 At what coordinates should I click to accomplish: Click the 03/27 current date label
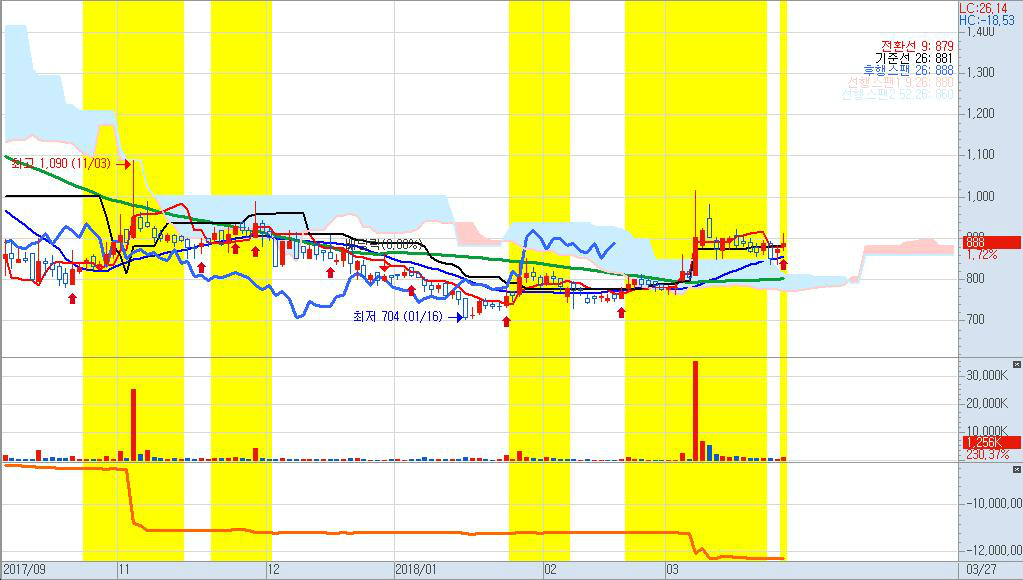click(x=982, y=570)
